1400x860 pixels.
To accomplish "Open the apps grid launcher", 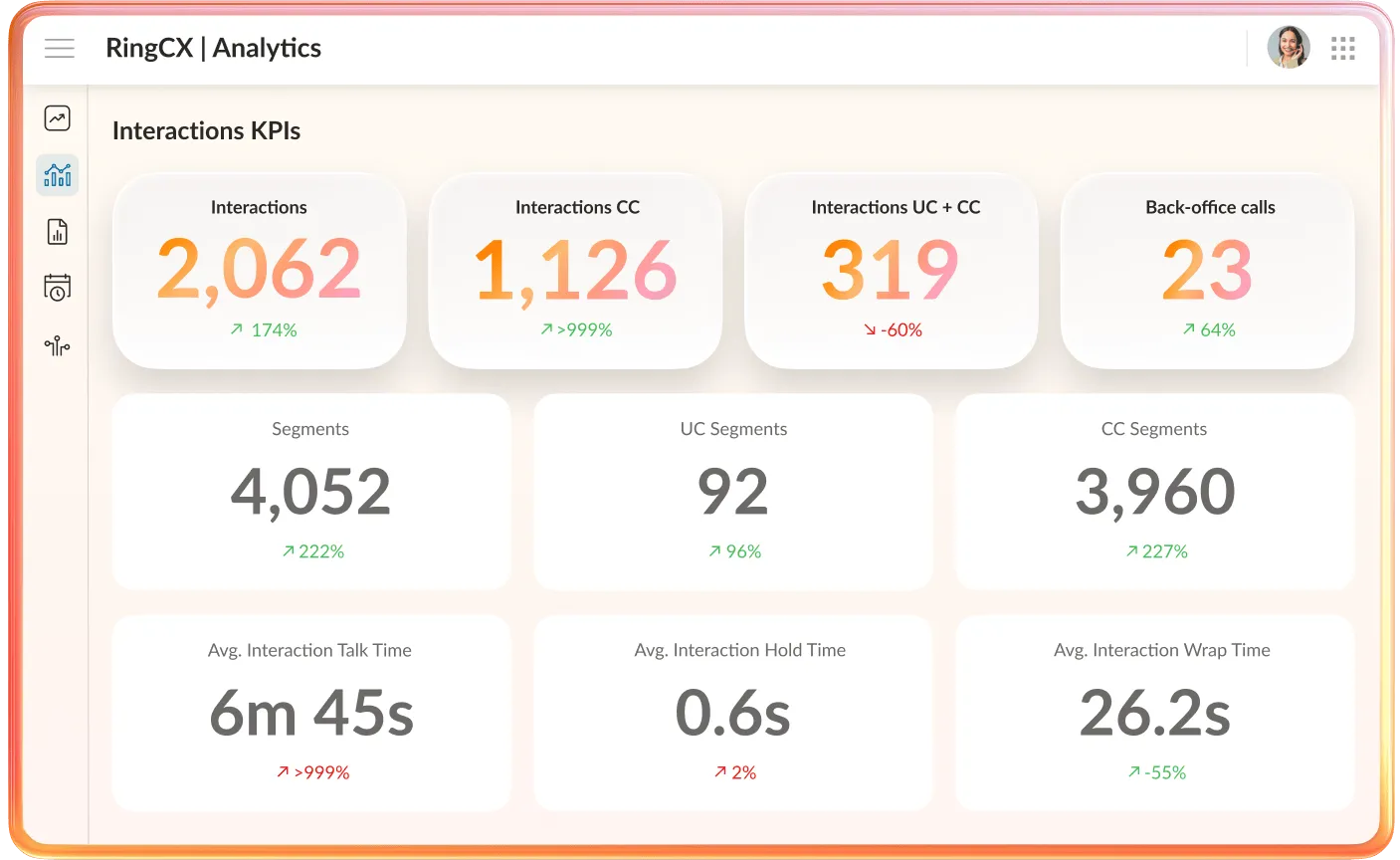I will point(1343,48).
